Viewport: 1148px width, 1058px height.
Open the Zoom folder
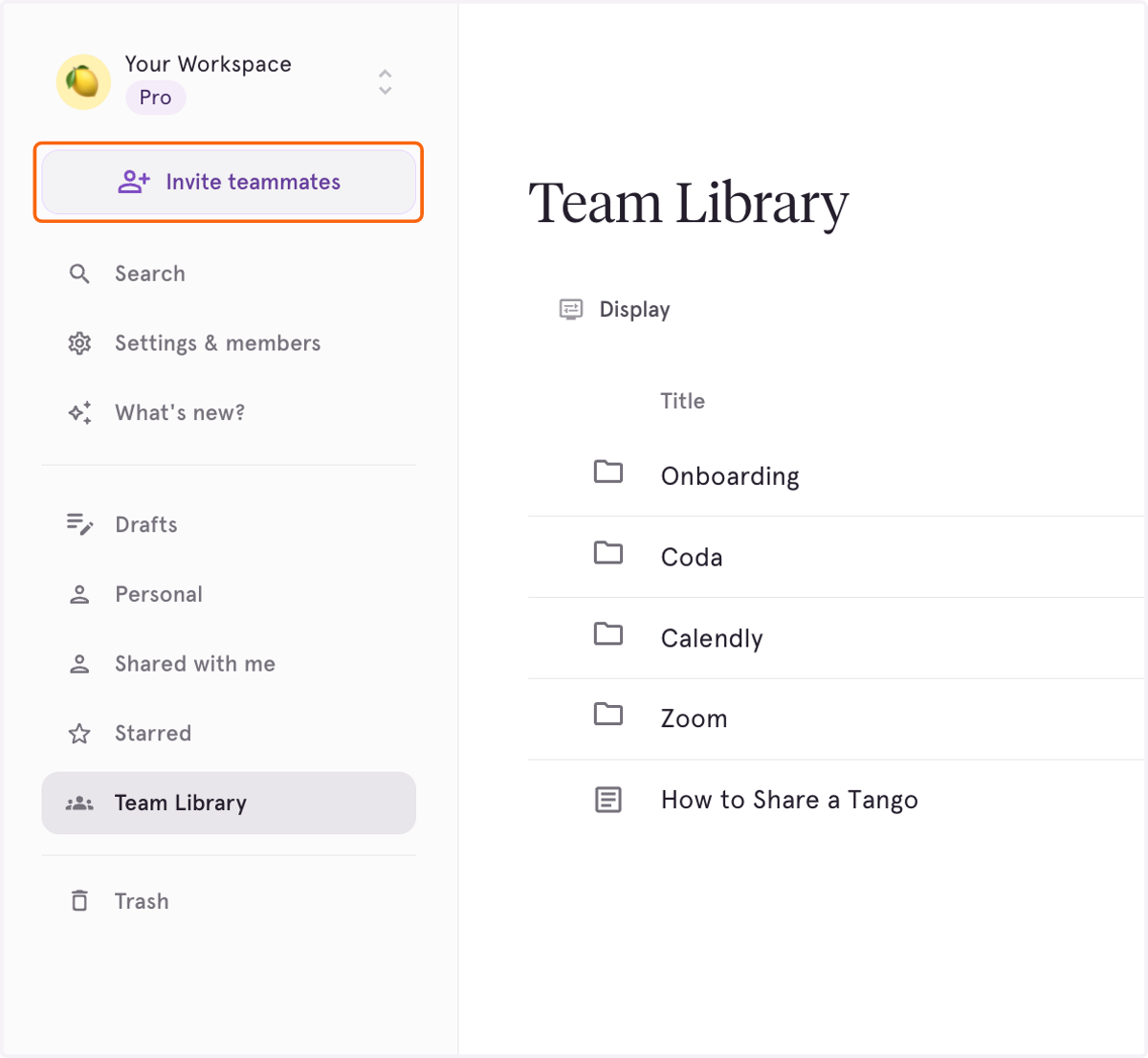click(x=694, y=719)
